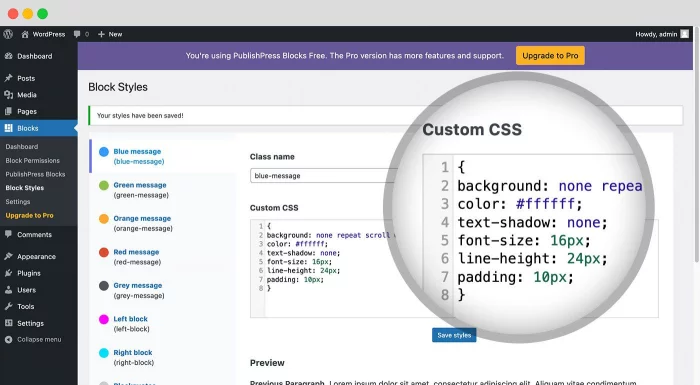The width and height of the screenshot is (700, 385).
Task: Click the Save styles button
Action: pyautogui.click(x=454, y=335)
